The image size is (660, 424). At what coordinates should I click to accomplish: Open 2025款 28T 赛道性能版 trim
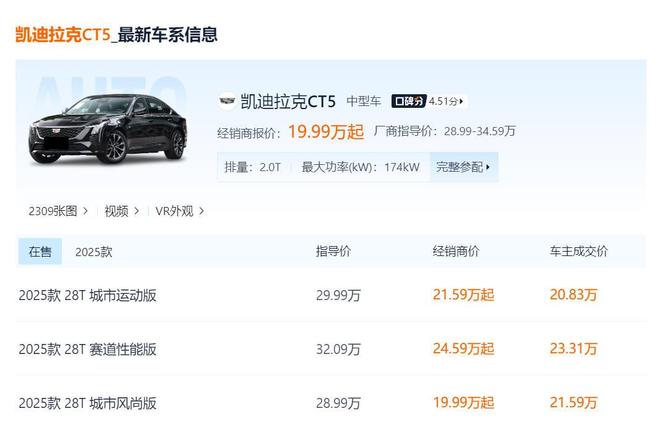tap(88, 349)
